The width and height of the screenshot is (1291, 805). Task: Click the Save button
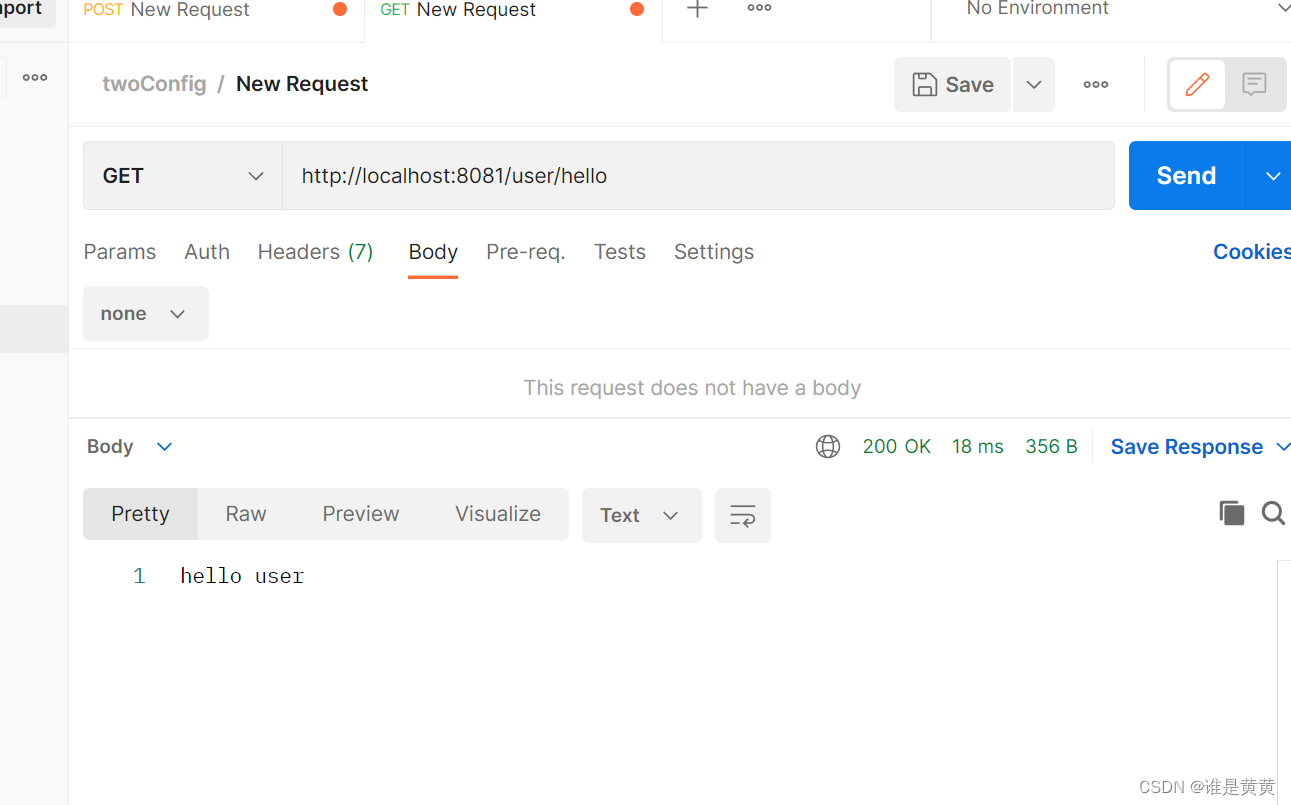pos(953,84)
